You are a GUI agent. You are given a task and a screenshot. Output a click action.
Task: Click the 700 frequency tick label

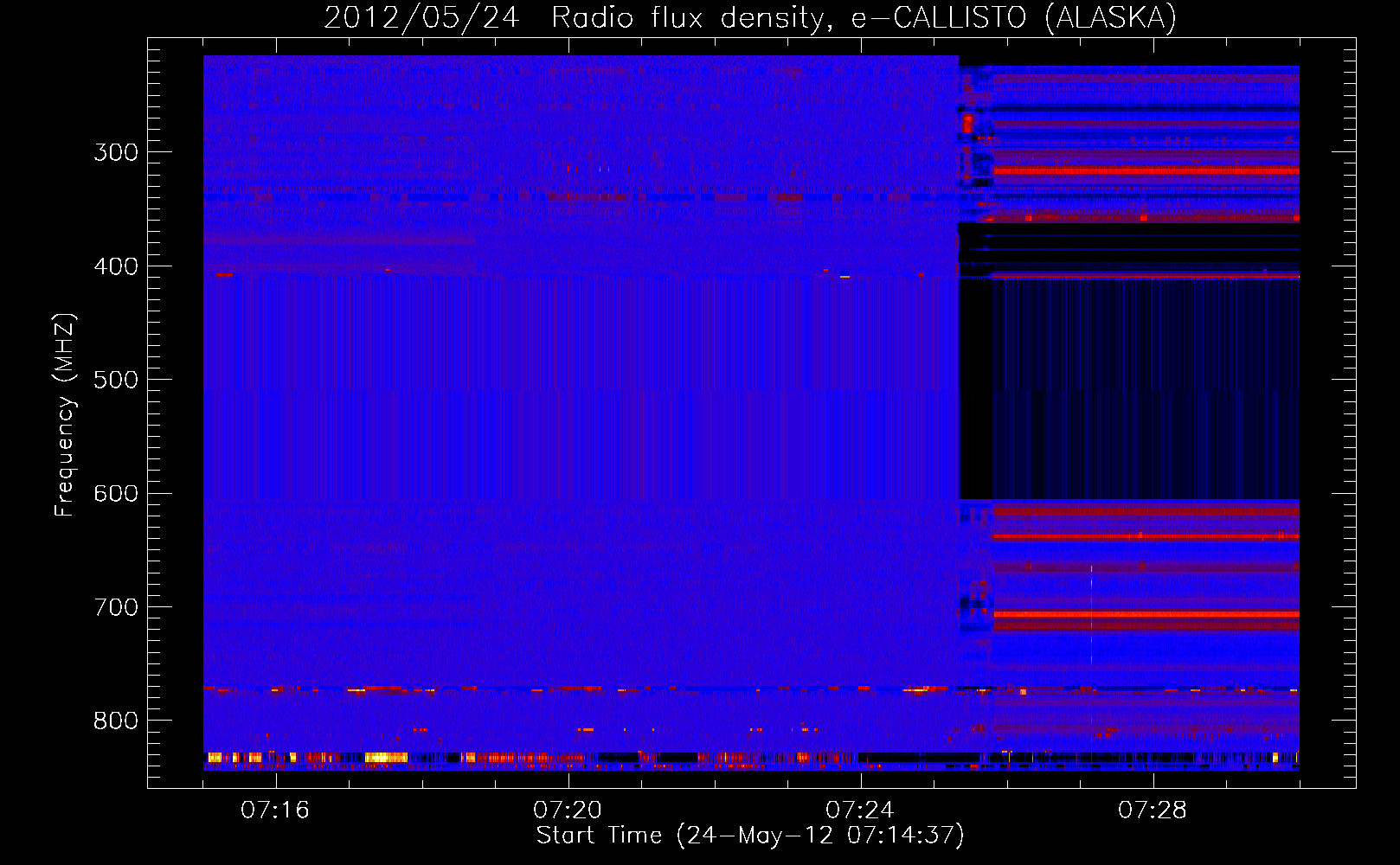[116, 607]
